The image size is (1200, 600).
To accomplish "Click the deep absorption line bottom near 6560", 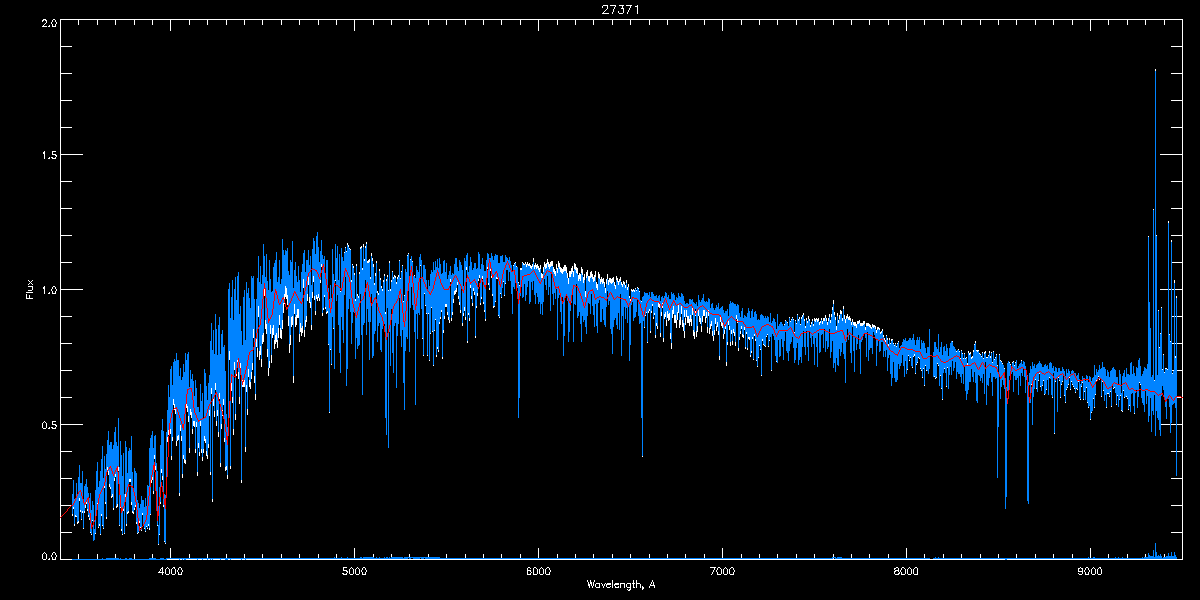I will click(x=642, y=455).
